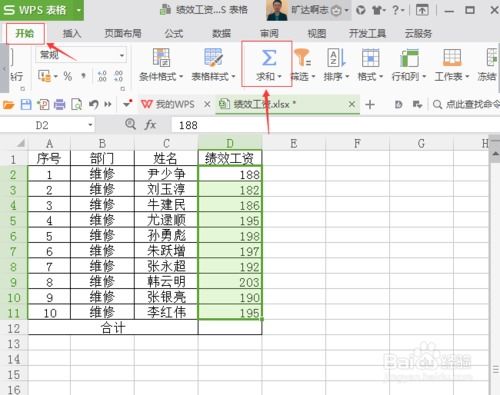Click the magnifier icon beside fx
This screenshot has height=395, width=500.
pyautogui.click(x=130, y=124)
